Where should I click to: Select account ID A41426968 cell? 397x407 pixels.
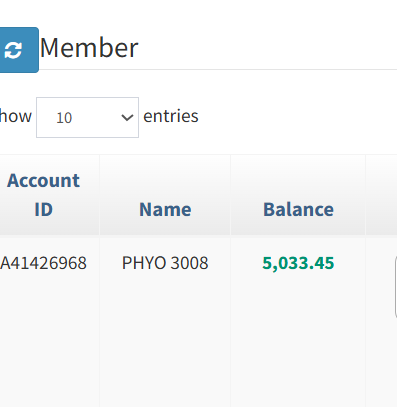click(x=43, y=263)
